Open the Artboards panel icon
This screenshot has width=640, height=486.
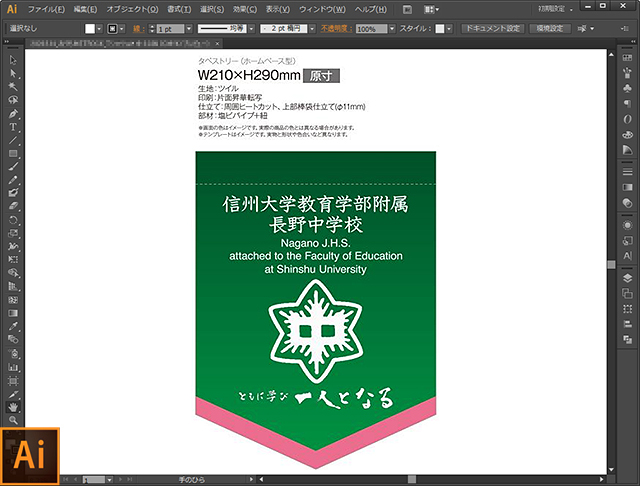[x=627, y=293]
